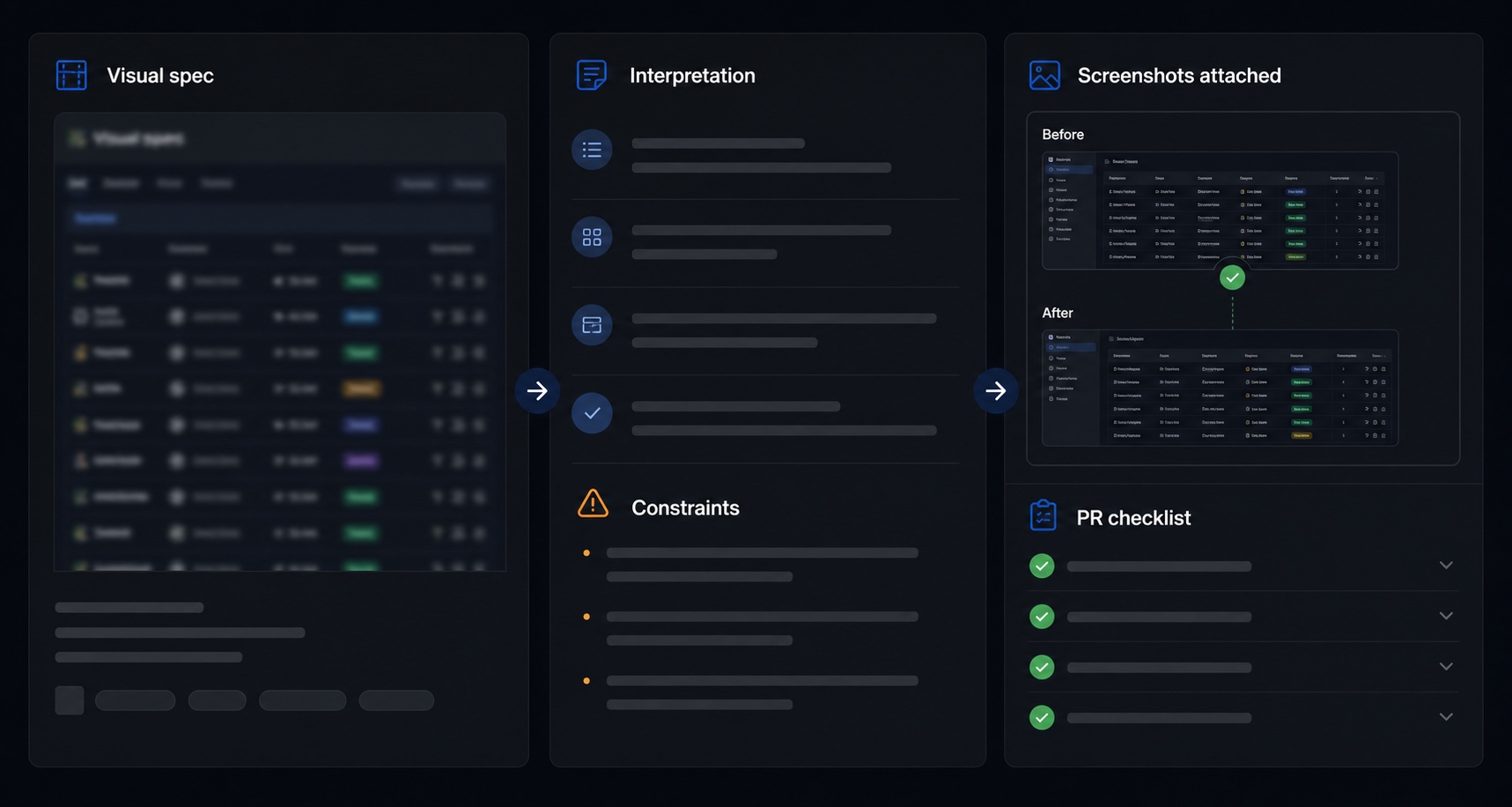The height and width of the screenshot is (807, 1512).
Task: Select the four-squares grid icon in Interpretation
Action: [592, 237]
